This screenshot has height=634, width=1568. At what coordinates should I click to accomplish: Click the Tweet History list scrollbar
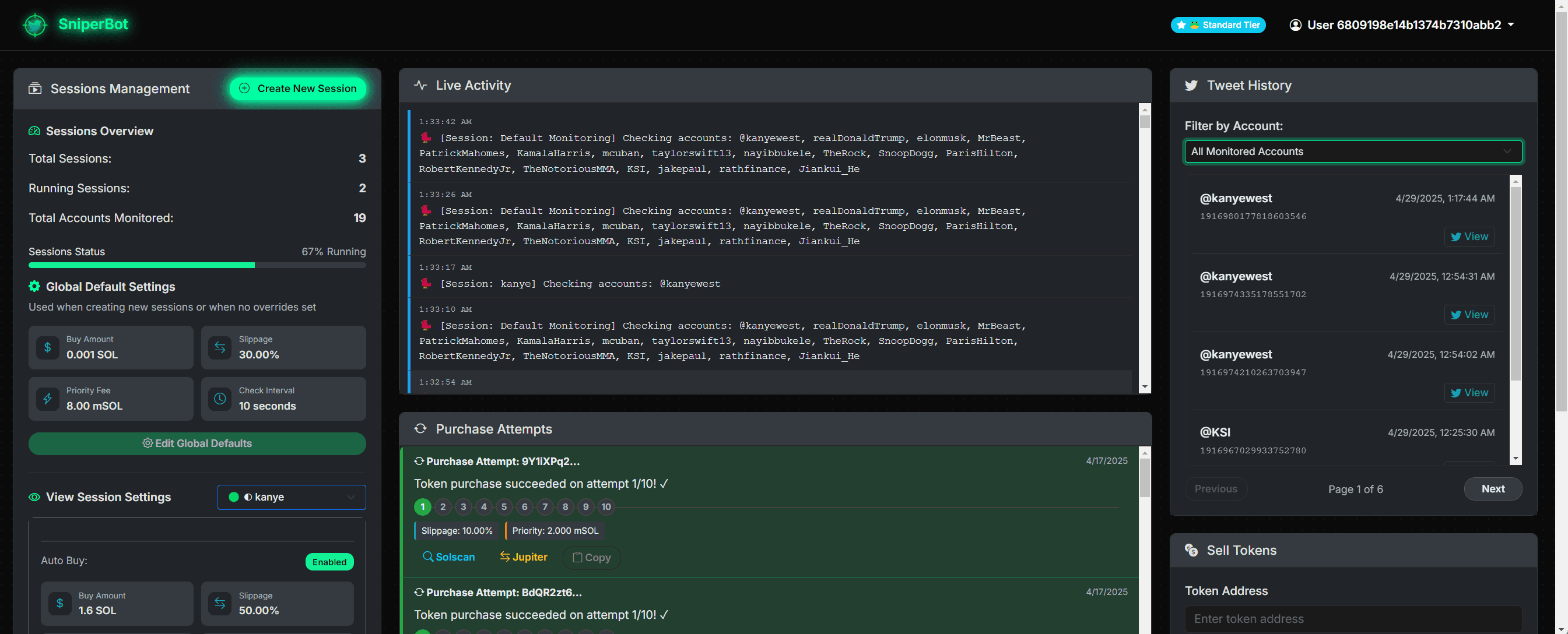[x=1516, y=320]
